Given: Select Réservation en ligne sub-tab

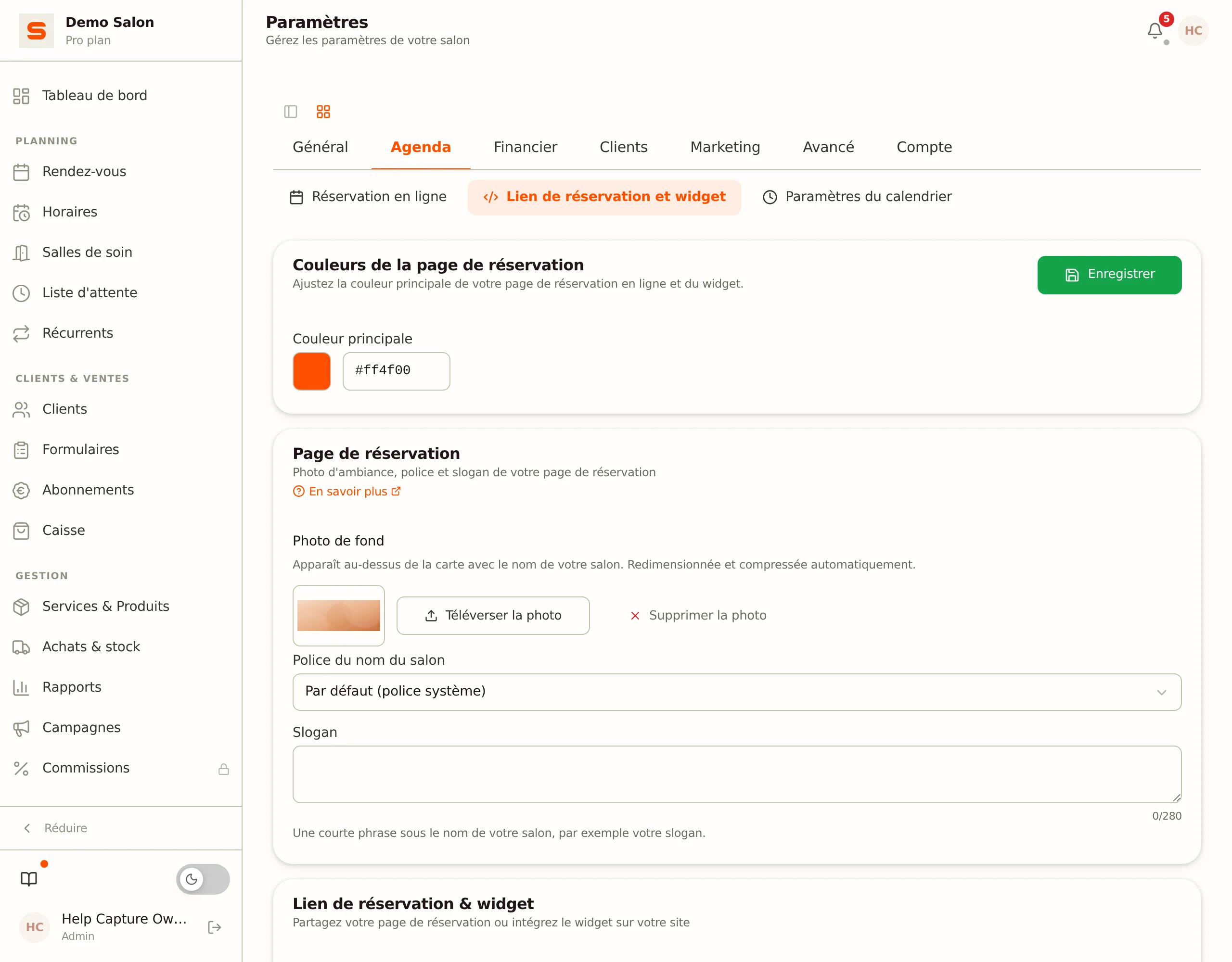Looking at the screenshot, I should point(368,197).
